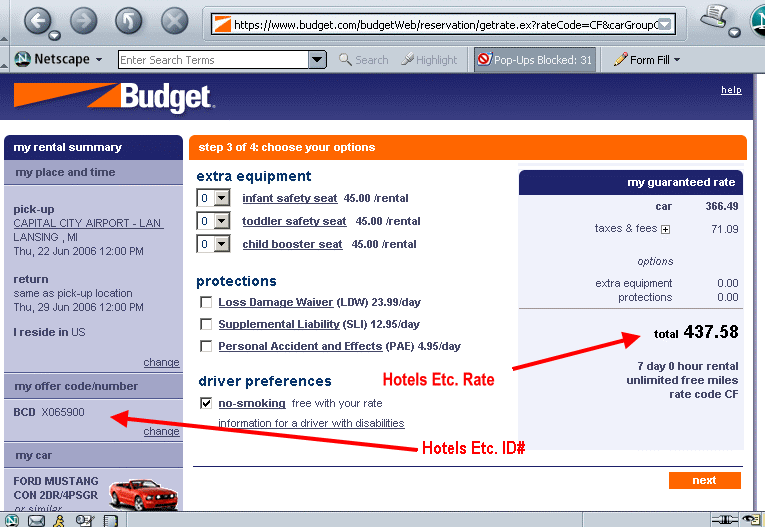This screenshot has width=765, height=527.
Task: Click the pop-up blocked red icon
Action: click(484, 59)
